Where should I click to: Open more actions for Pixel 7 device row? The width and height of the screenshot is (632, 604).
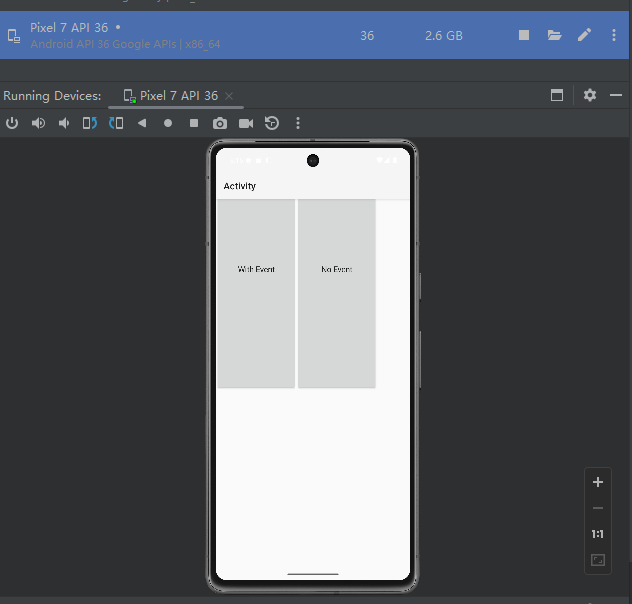[613, 35]
